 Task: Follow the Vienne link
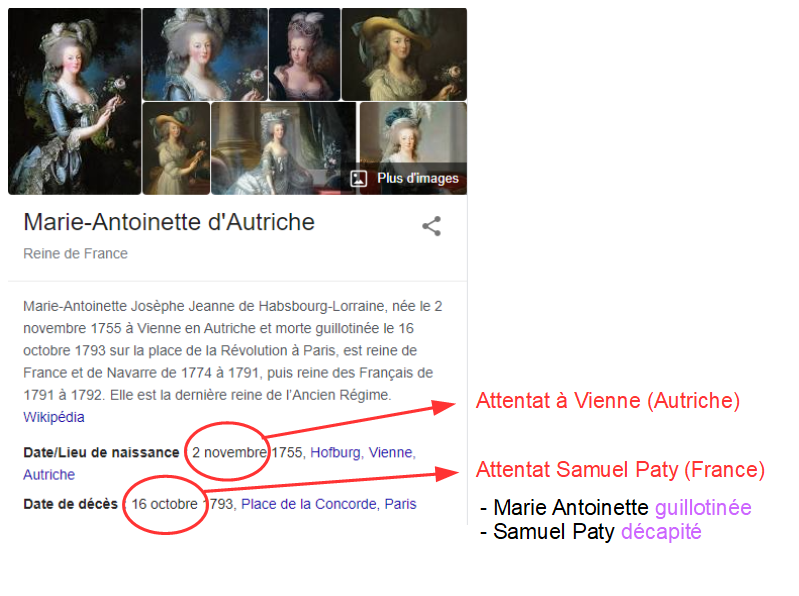(x=391, y=452)
